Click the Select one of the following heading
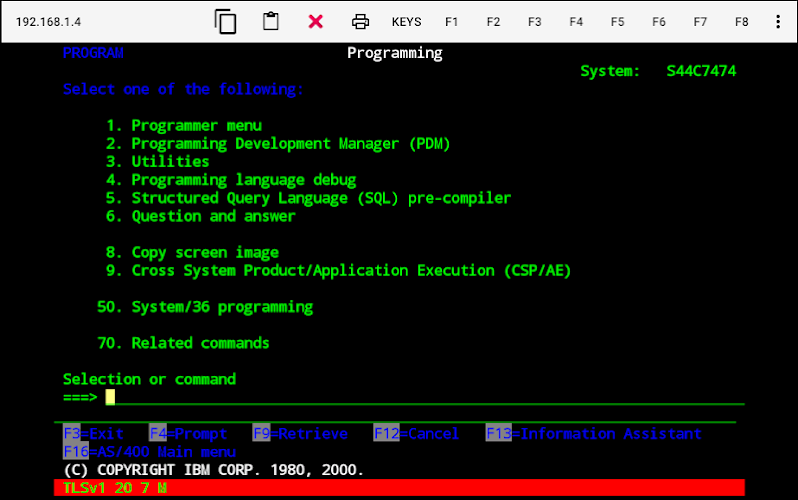The height and width of the screenshot is (500, 798). [x=183, y=89]
